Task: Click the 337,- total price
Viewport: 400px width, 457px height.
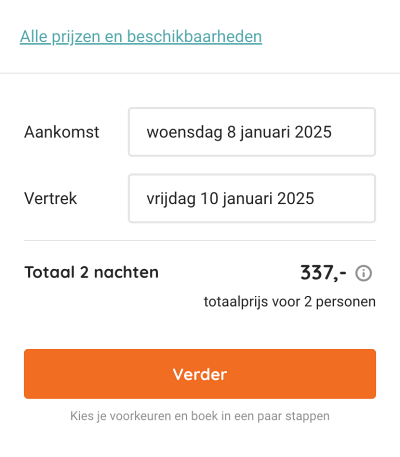Action: point(323,273)
